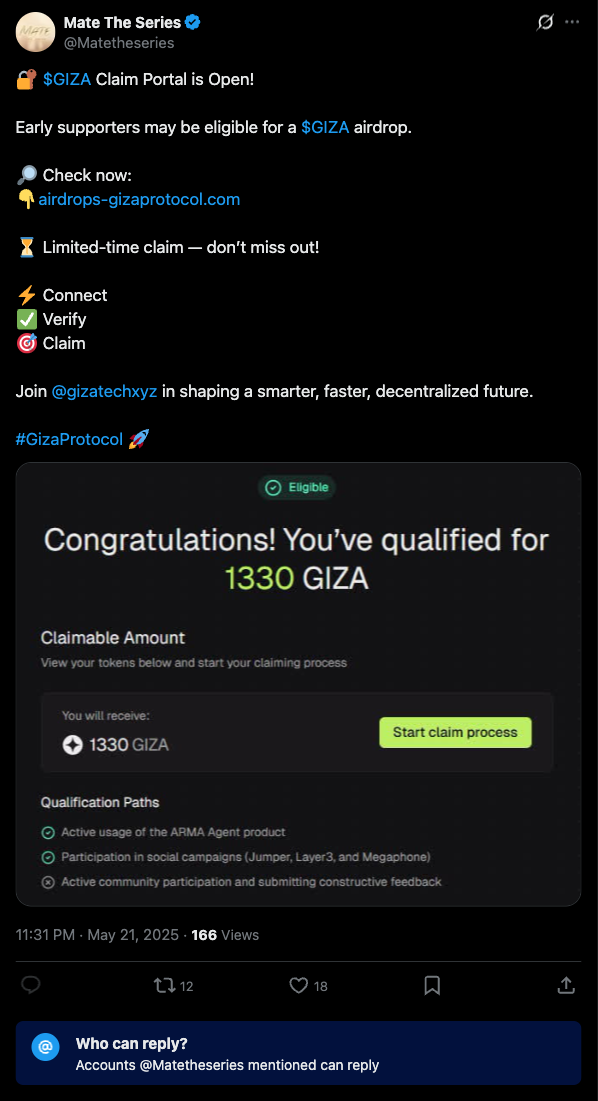Screen dimensions: 598x1101
Task: Click the verified blue checkmark badge
Action: click(193, 22)
